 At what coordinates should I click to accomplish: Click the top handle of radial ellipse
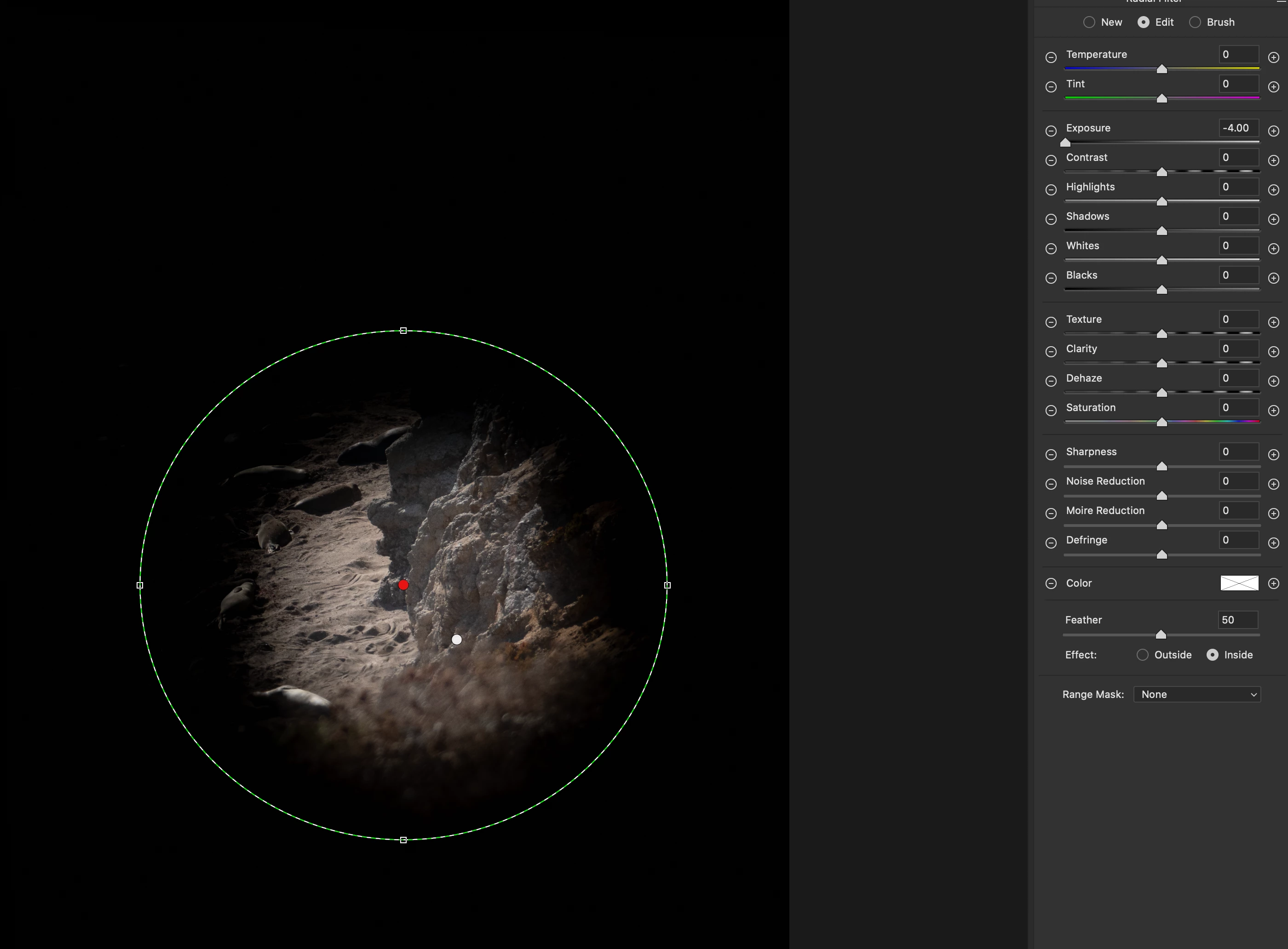click(403, 331)
